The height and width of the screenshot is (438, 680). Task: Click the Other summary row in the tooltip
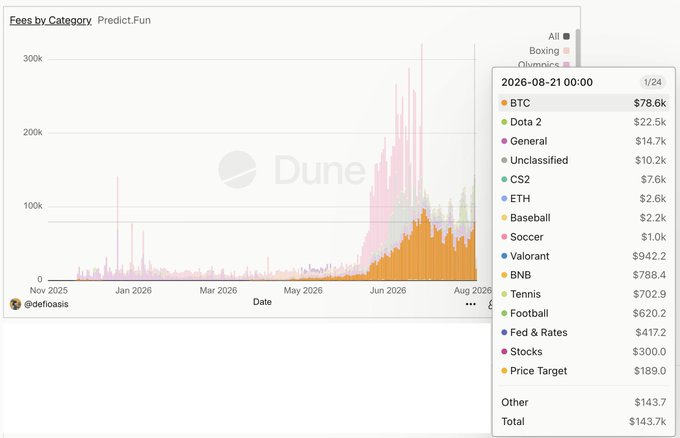pyautogui.click(x=583, y=402)
